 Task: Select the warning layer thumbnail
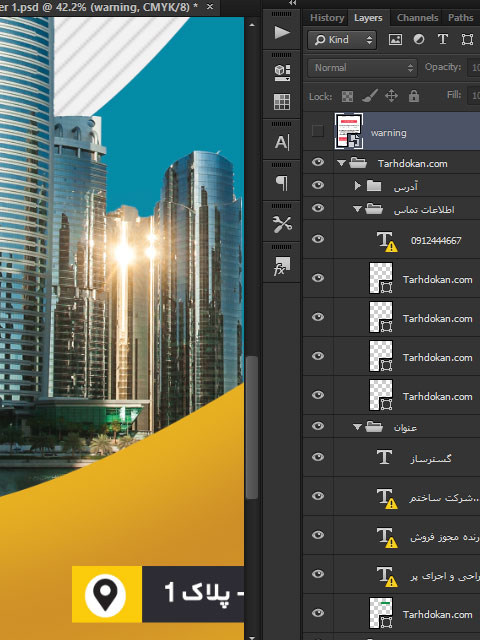349,131
